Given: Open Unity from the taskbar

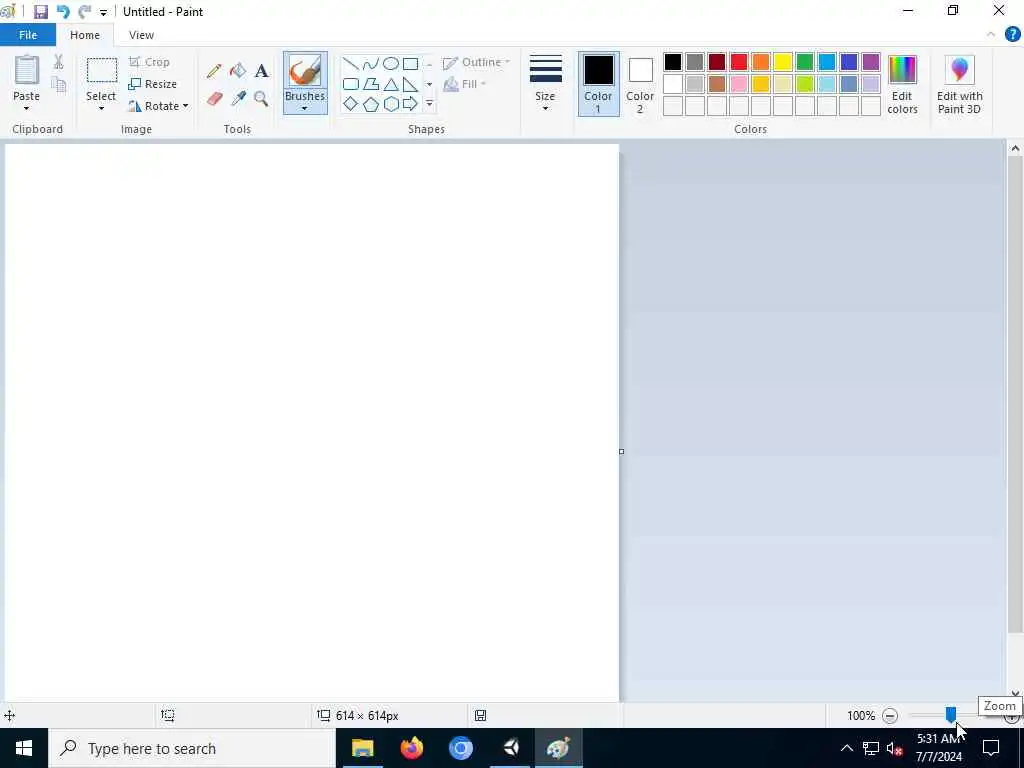Looking at the screenshot, I should 510,748.
